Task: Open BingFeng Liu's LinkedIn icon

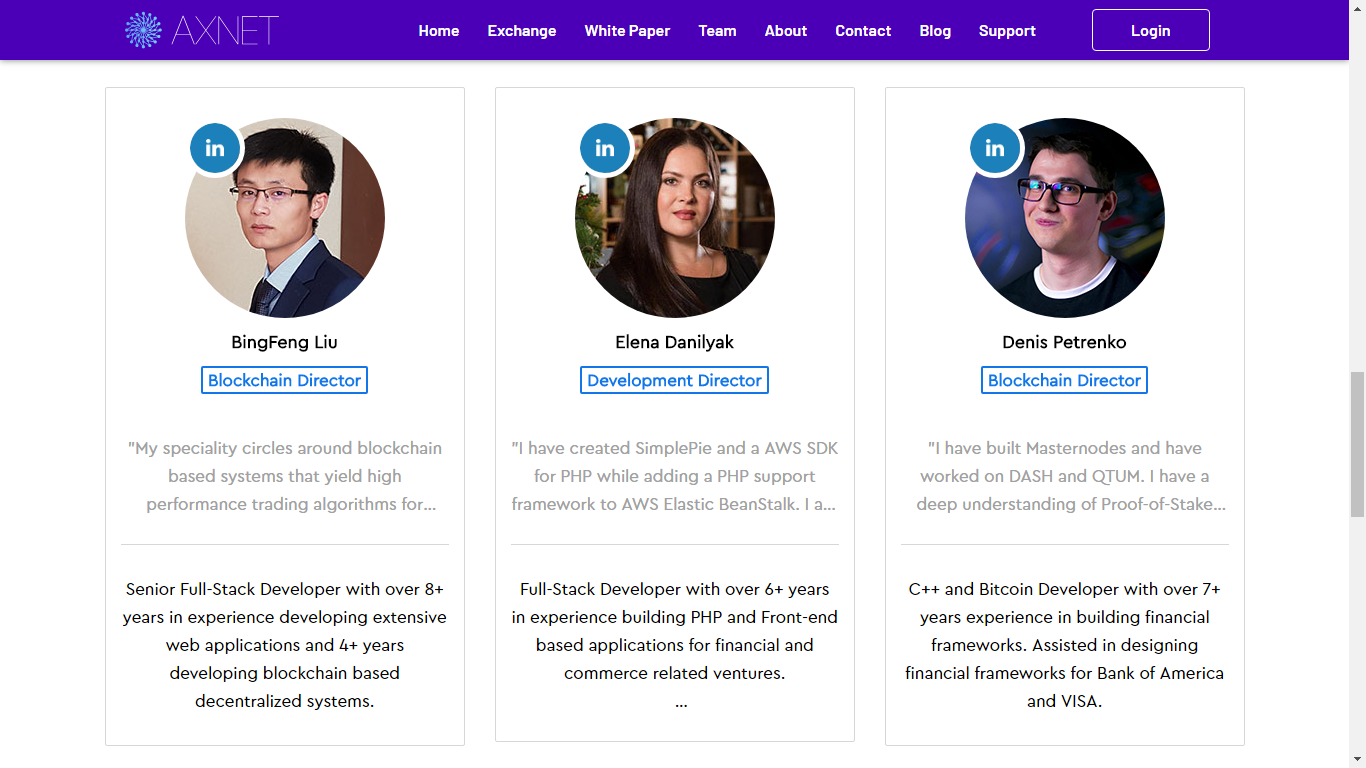Action: [x=215, y=148]
